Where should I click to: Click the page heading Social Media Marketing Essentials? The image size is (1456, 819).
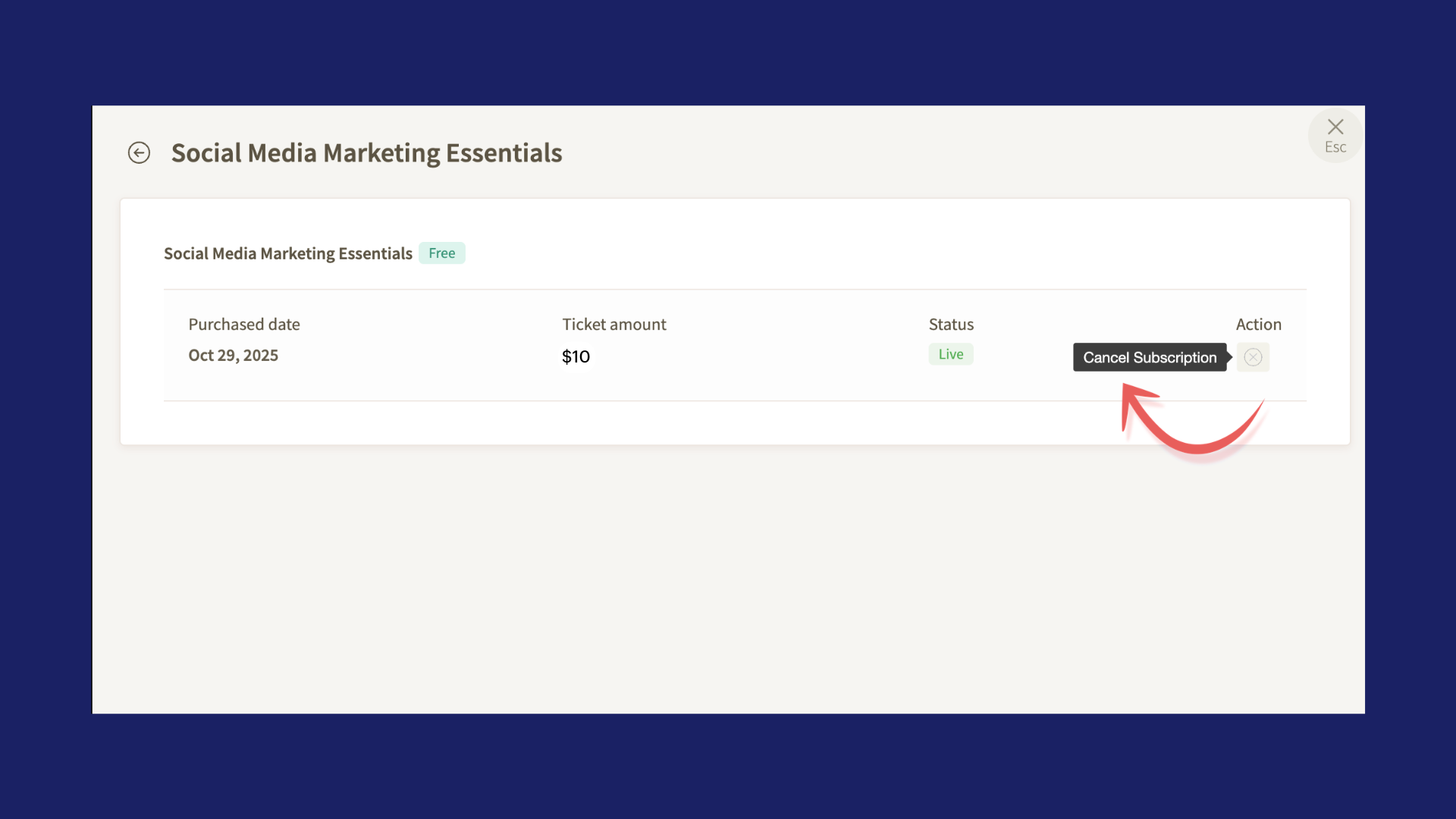tap(366, 153)
